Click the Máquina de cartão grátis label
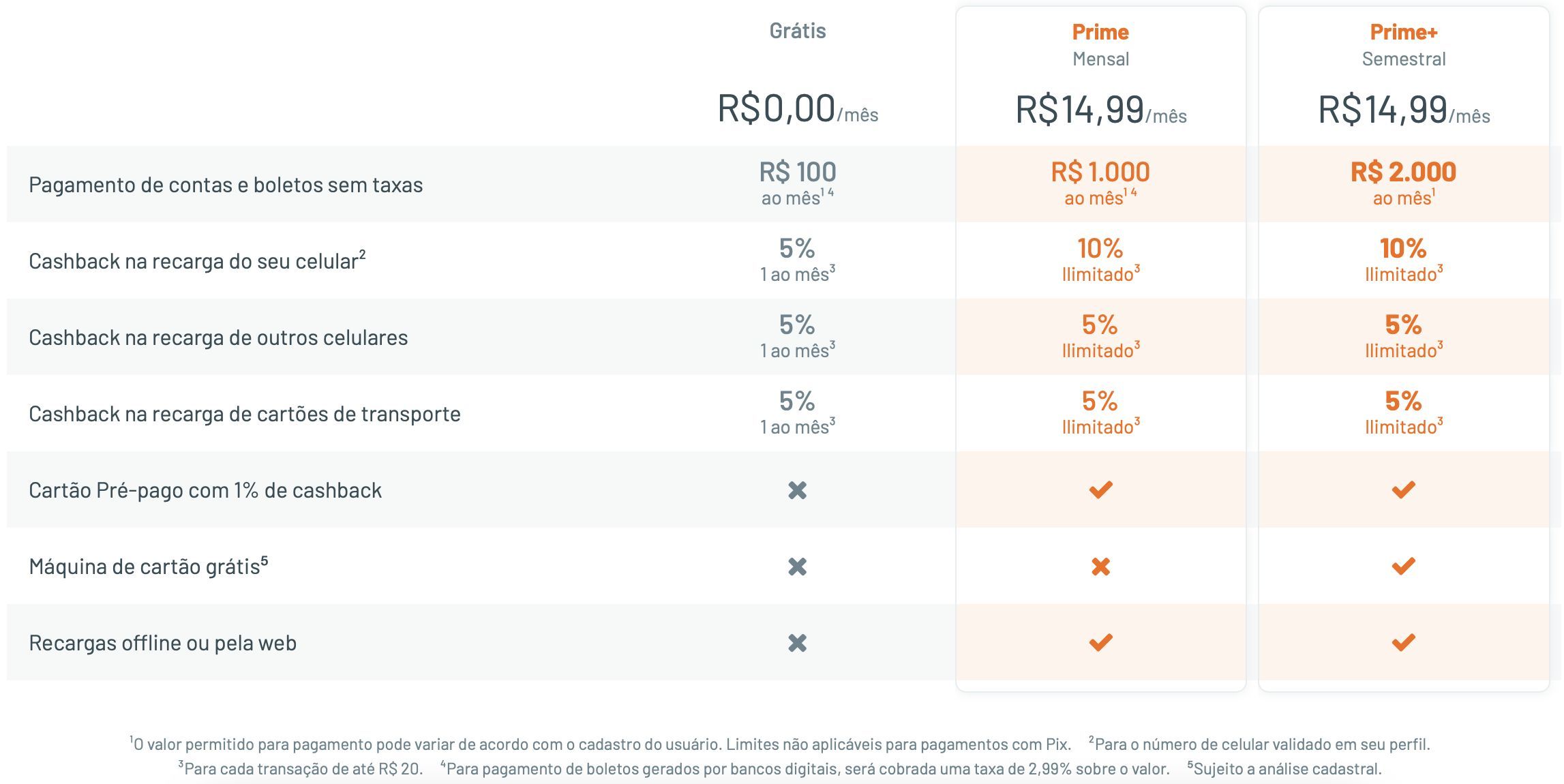The height and width of the screenshot is (784, 1564). (149, 566)
